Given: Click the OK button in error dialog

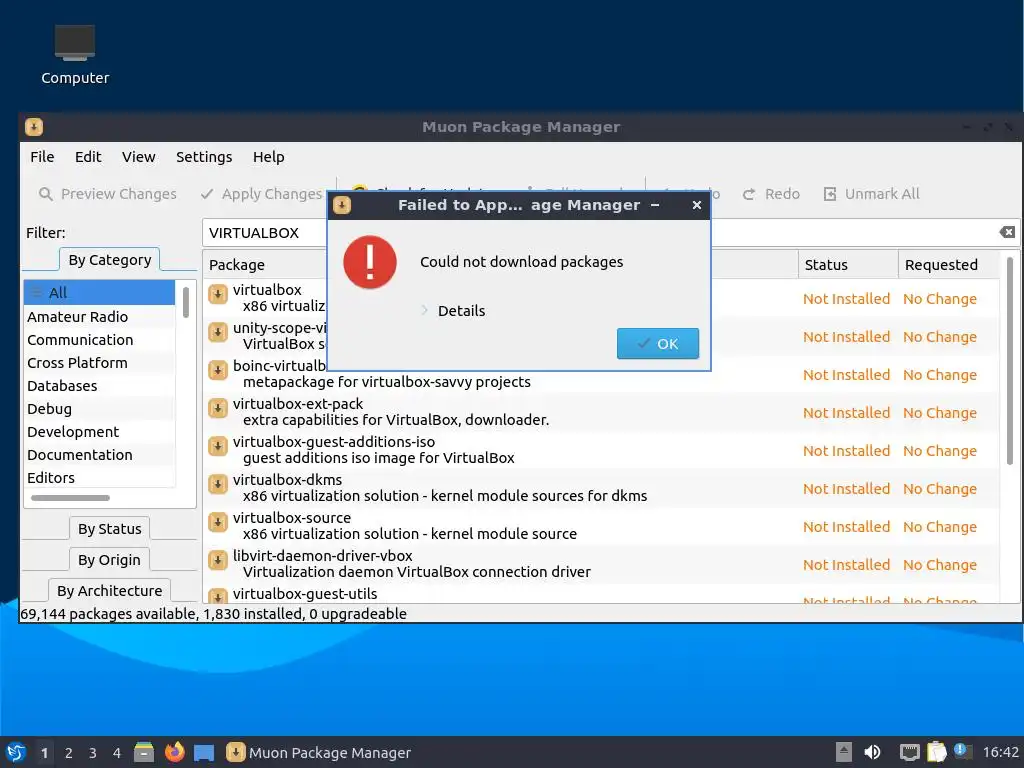Looking at the screenshot, I should tap(658, 344).
